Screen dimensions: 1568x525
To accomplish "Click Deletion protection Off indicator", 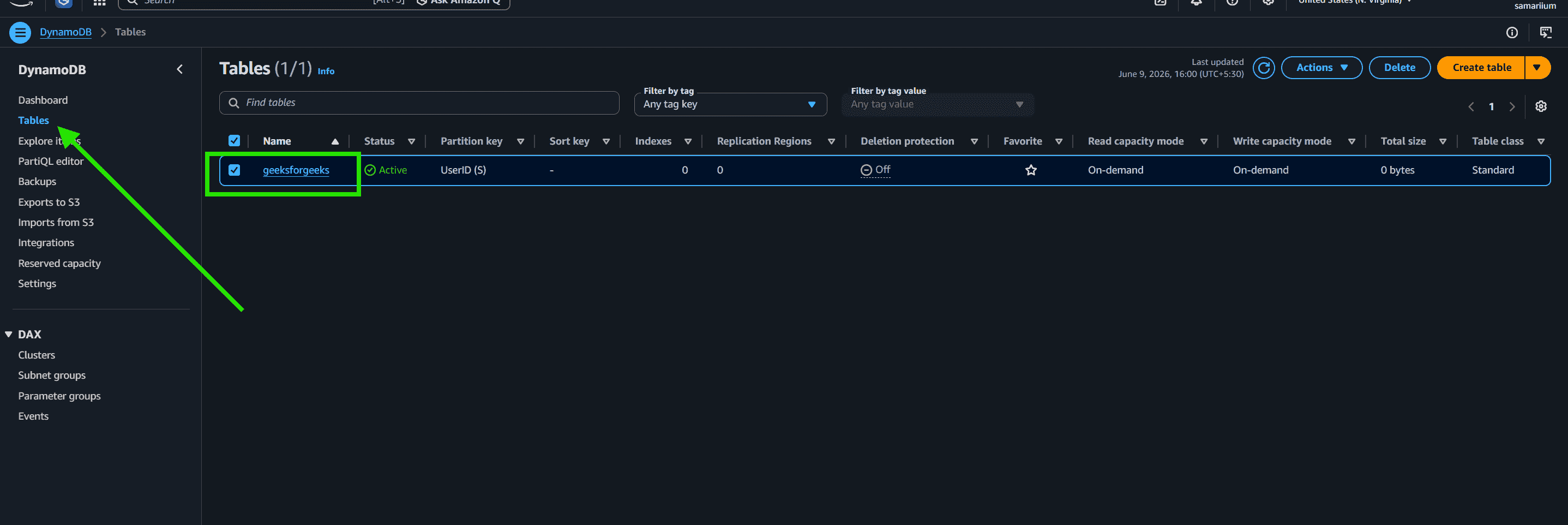I will 875,170.
